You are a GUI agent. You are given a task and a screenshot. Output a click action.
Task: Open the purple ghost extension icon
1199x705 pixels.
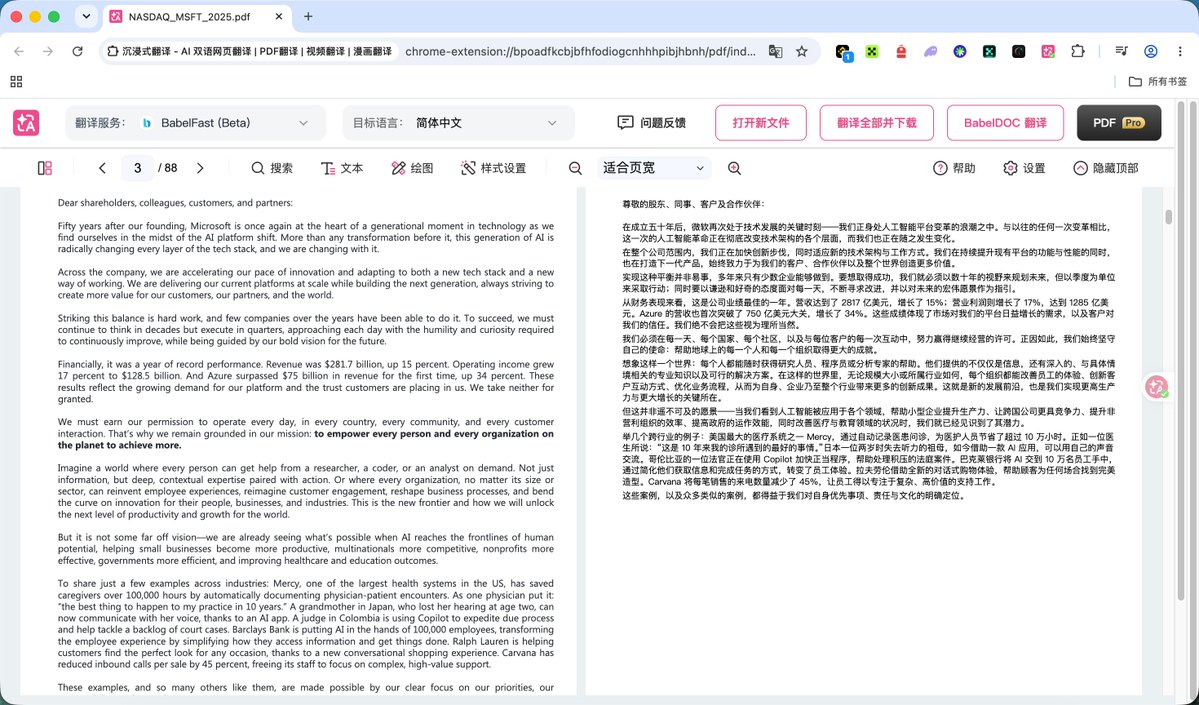pyautogui.click(x=931, y=51)
